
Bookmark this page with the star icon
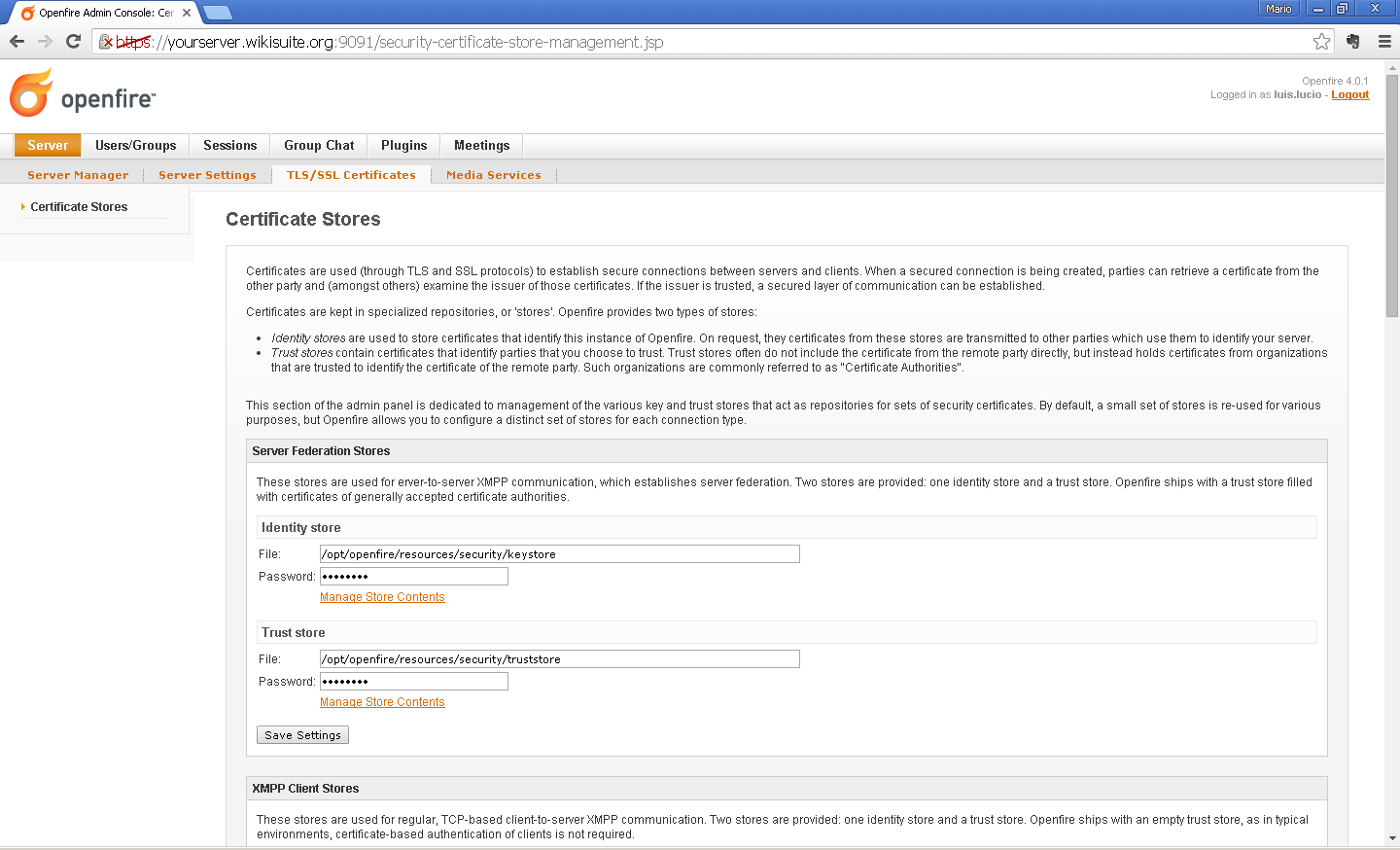click(x=1321, y=42)
